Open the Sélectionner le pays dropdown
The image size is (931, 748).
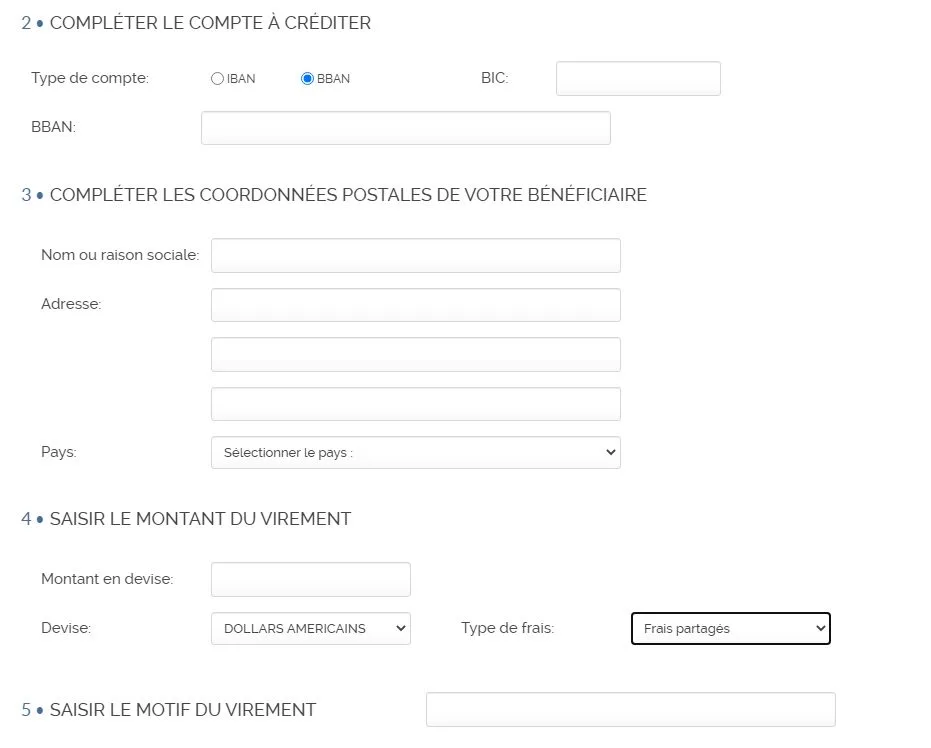point(415,452)
